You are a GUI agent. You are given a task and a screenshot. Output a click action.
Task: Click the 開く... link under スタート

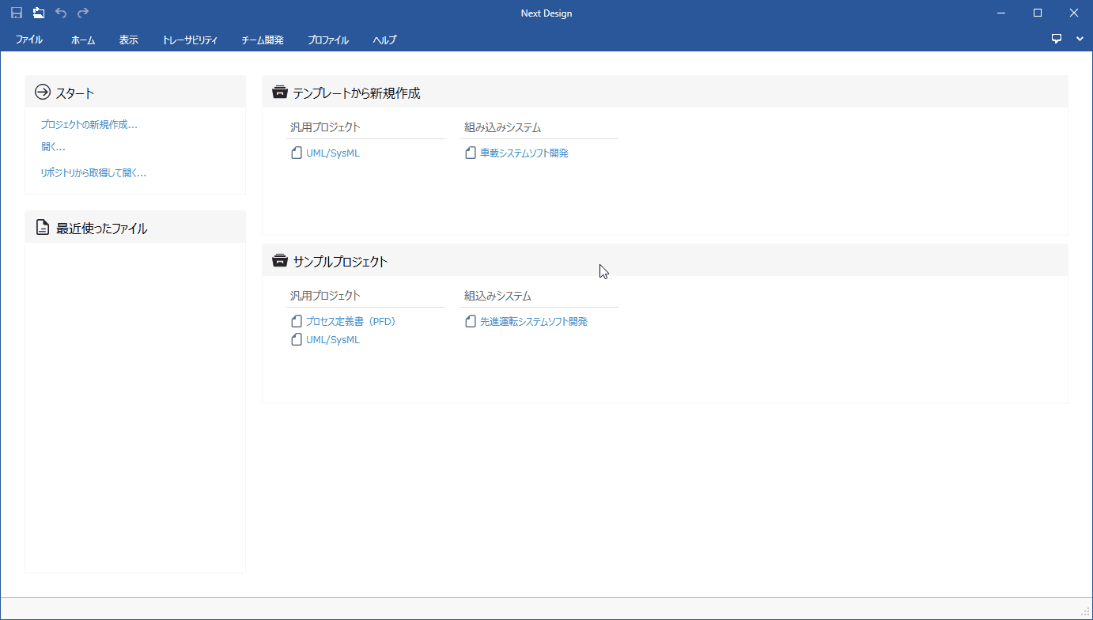click(53, 147)
